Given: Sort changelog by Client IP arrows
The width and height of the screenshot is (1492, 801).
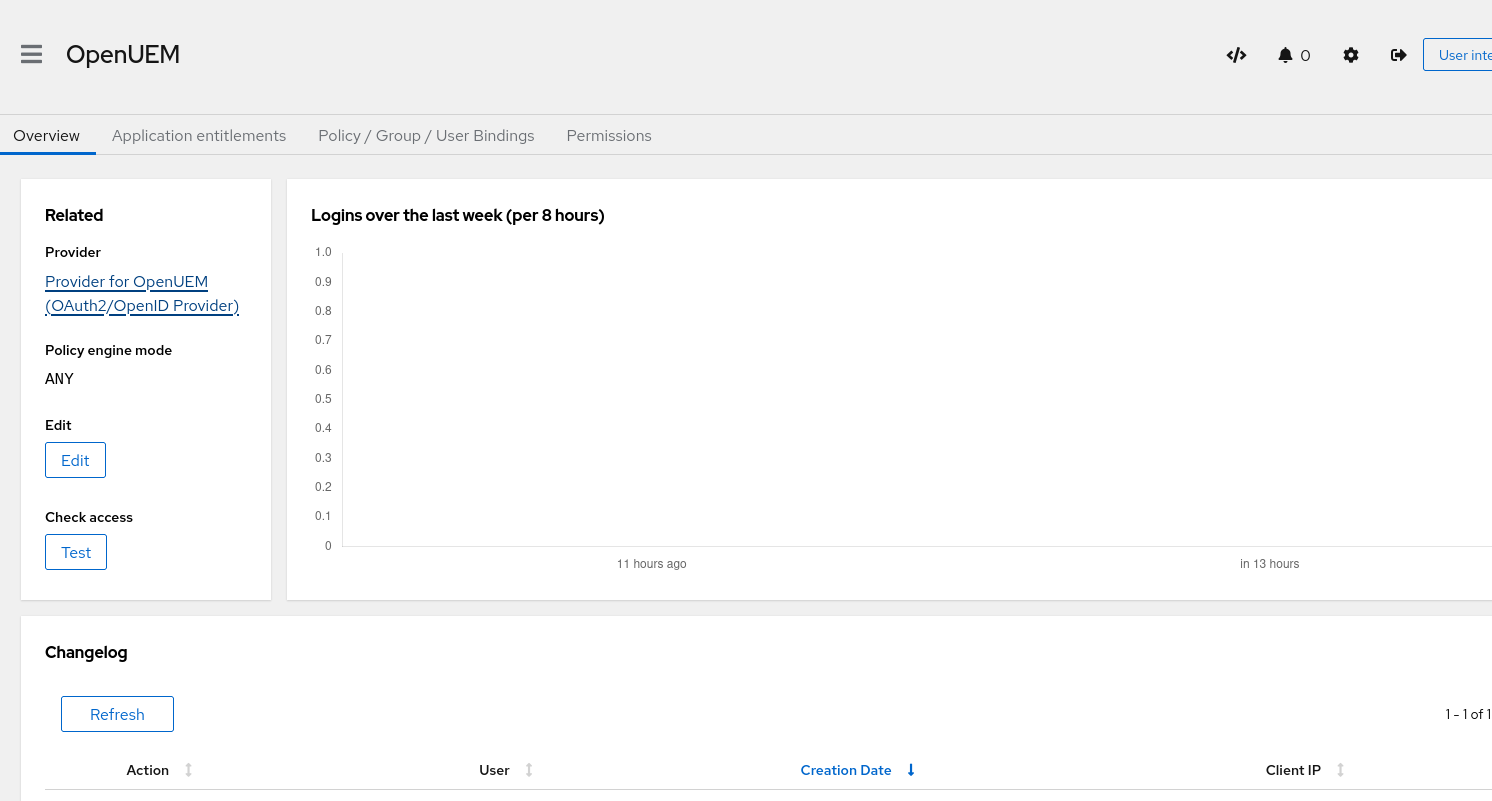Looking at the screenshot, I should point(1340,770).
